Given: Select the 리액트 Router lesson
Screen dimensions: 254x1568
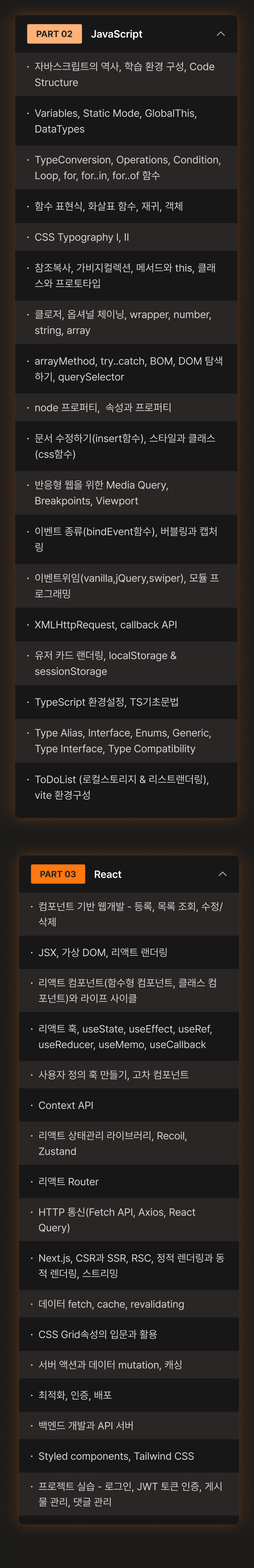Looking at the screenshot, I should coord(68,1181).
